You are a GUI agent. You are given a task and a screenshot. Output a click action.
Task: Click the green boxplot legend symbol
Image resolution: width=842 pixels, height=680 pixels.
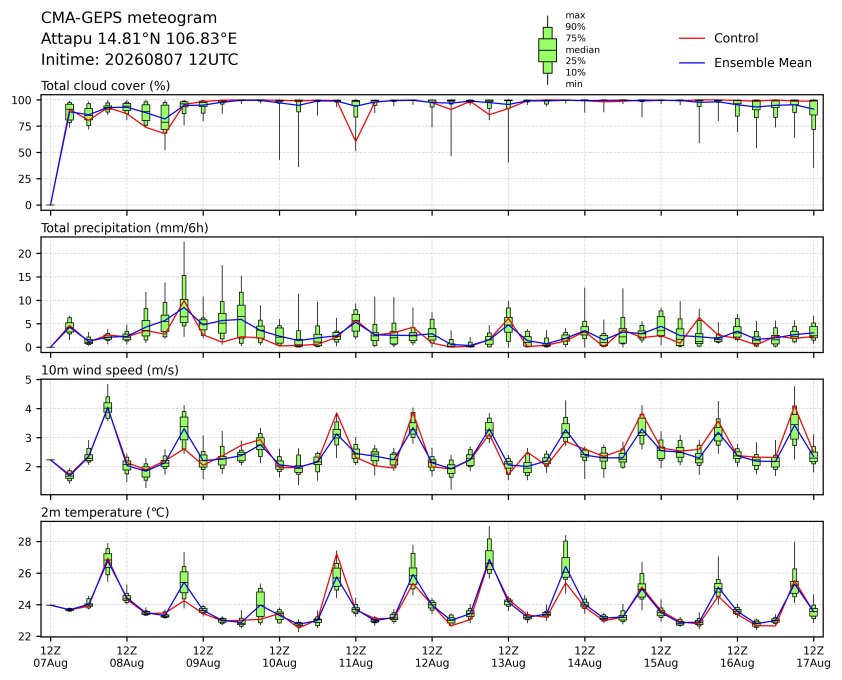pos(547,50)
